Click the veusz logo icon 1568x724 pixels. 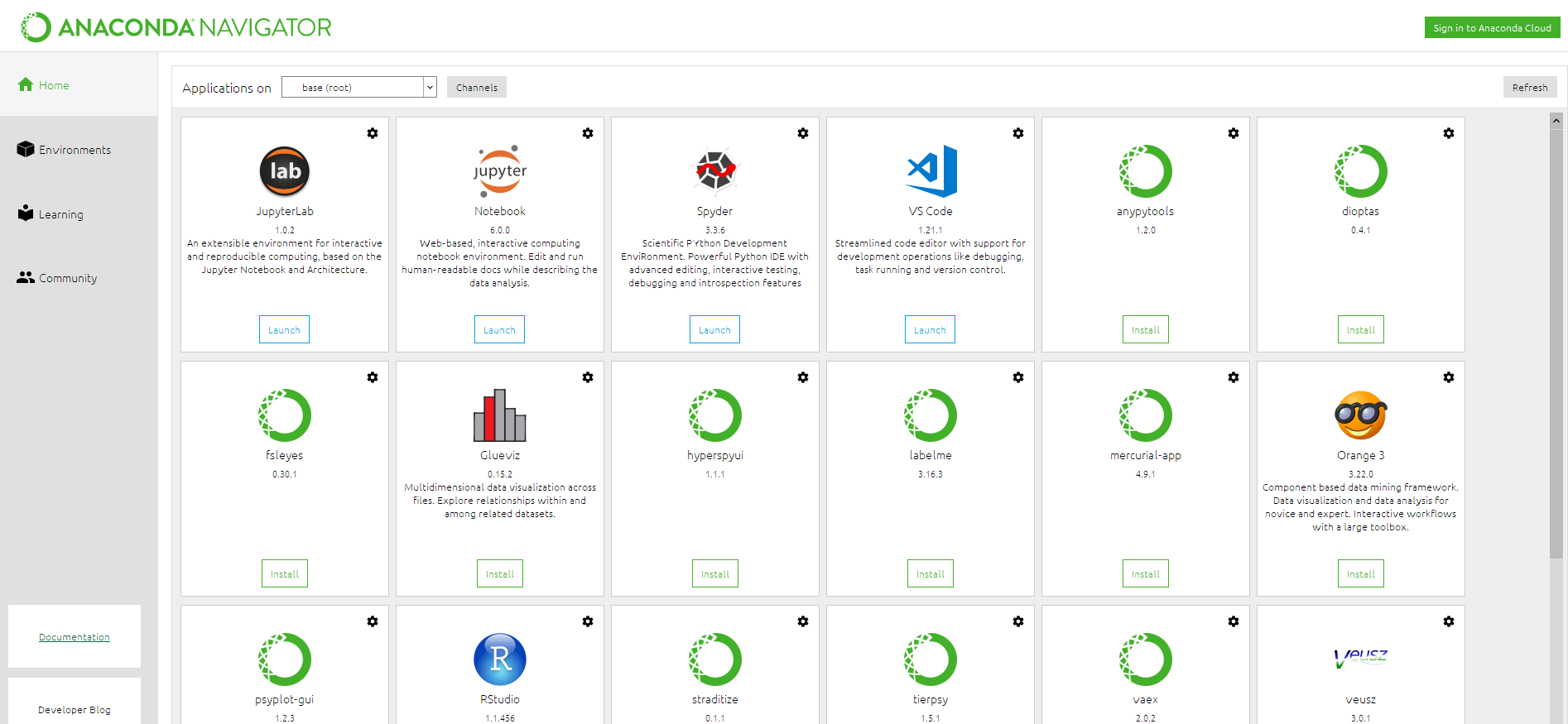pos(1361,659)
